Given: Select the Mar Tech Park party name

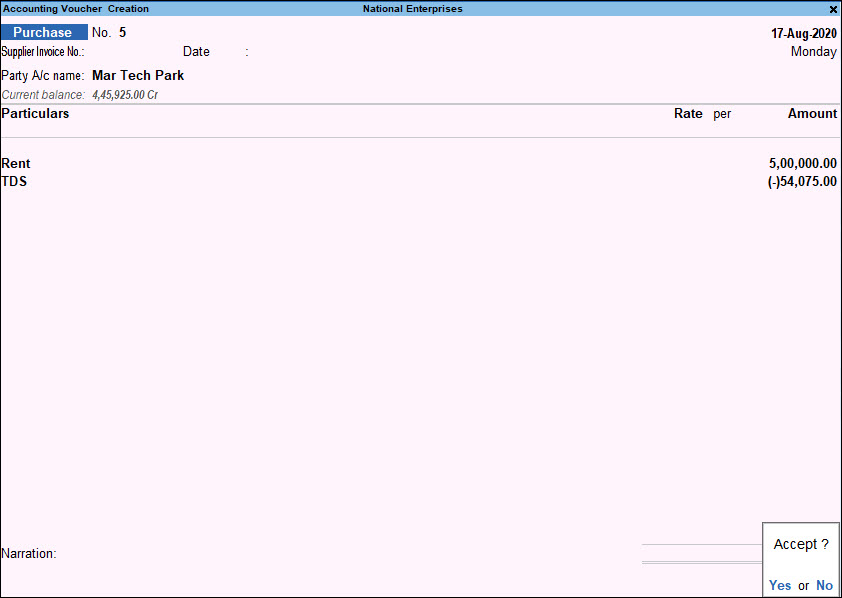Looking at the screenshot, I should tap(138, 76).
